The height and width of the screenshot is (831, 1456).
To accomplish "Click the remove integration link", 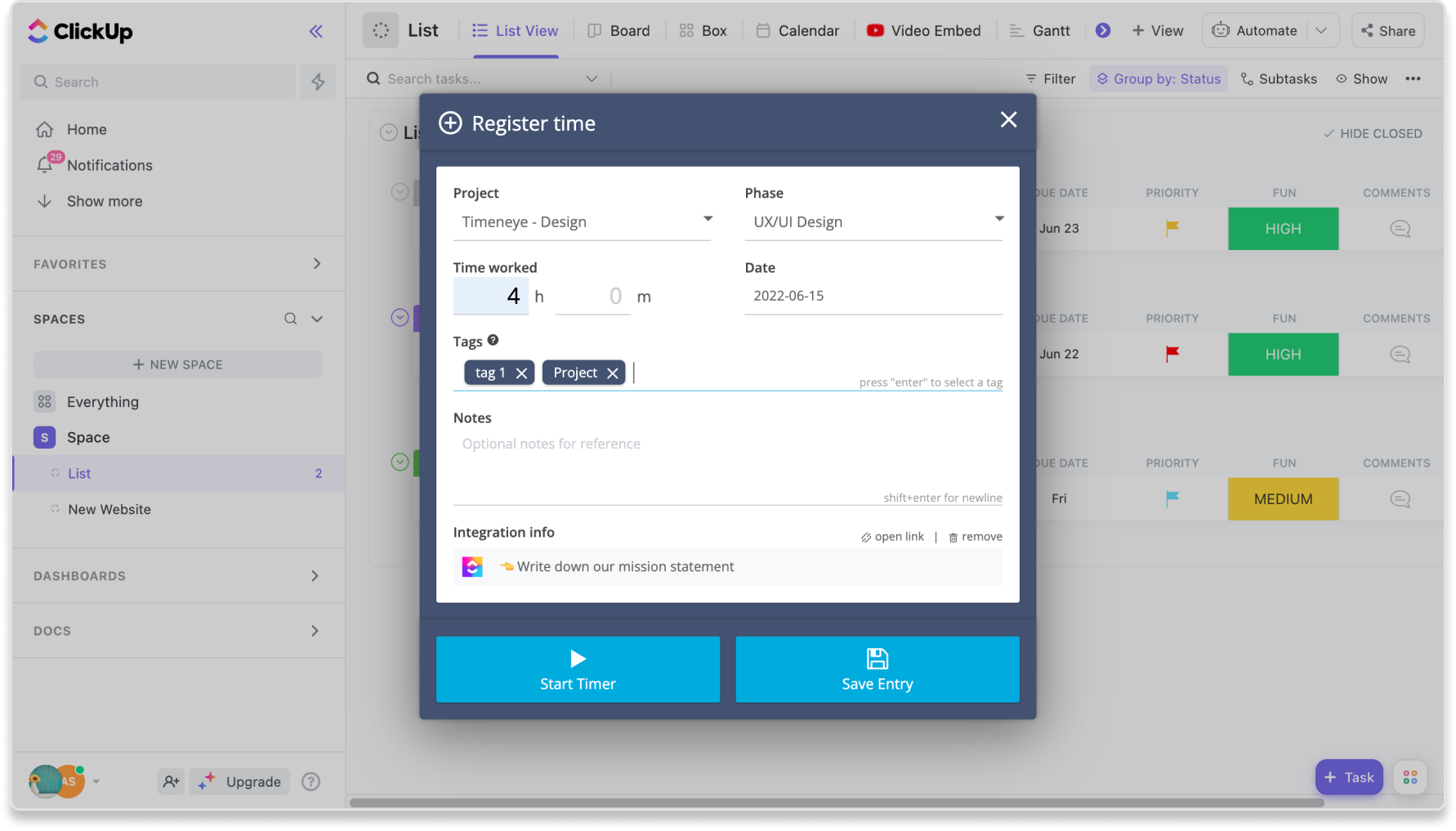I will click(x=975, y=536).
